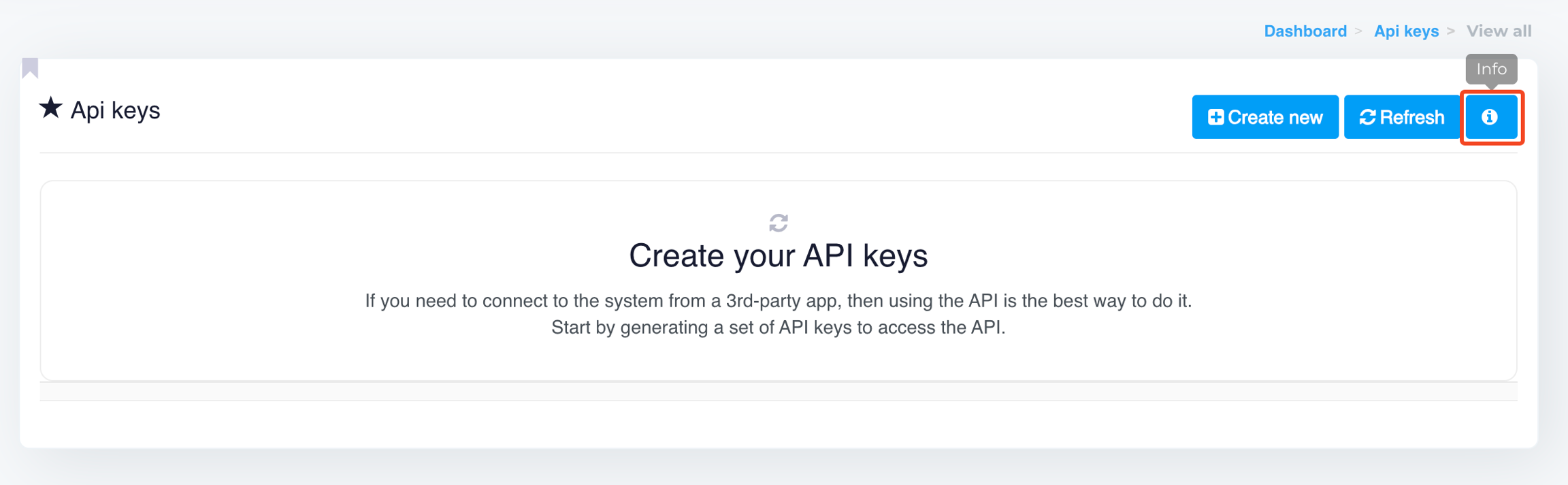Click the breadcrumb separator after Dashboard

1358,31
